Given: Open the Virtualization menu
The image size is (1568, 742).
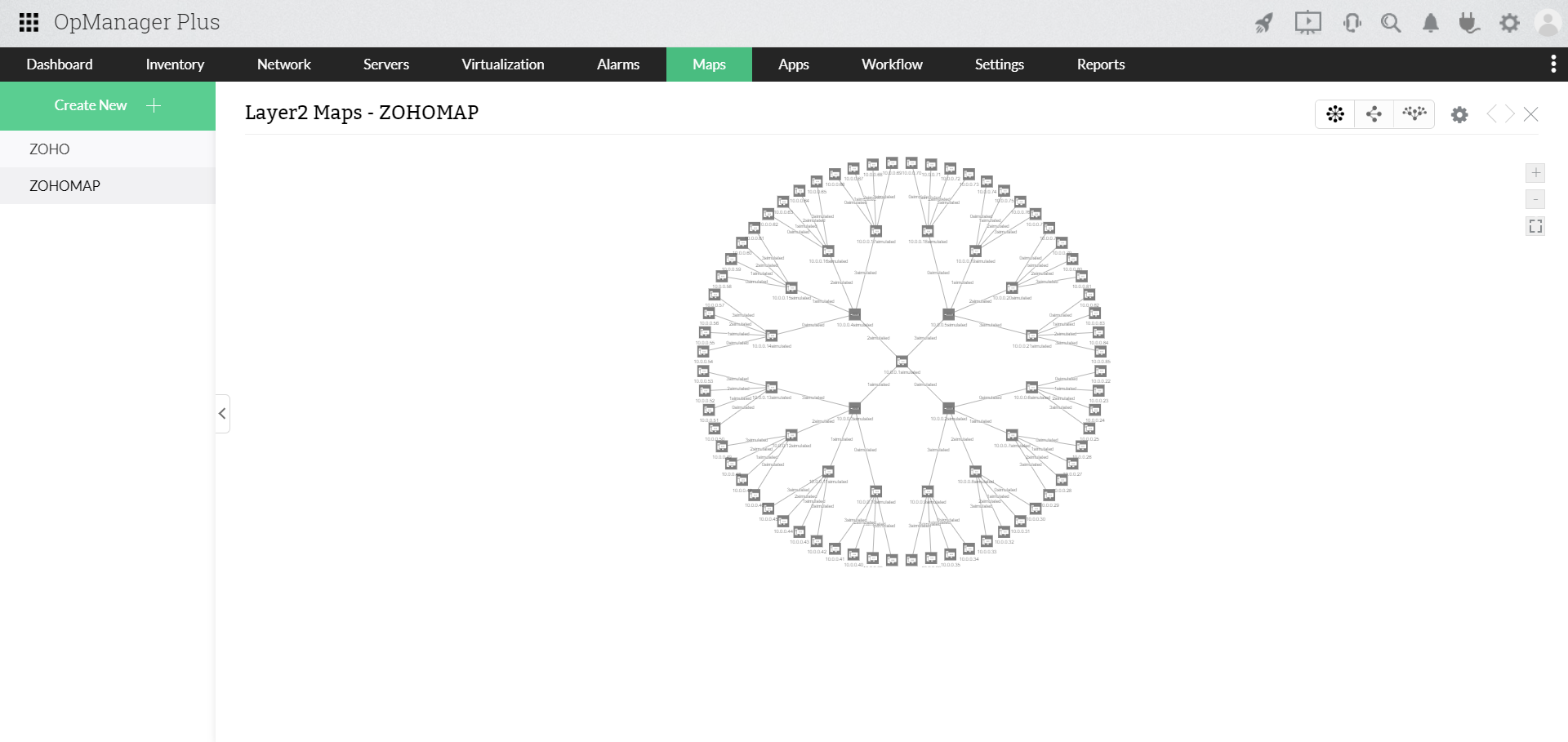Looking at the screenshot, I should pyautogui.click(x=503, y=64).
